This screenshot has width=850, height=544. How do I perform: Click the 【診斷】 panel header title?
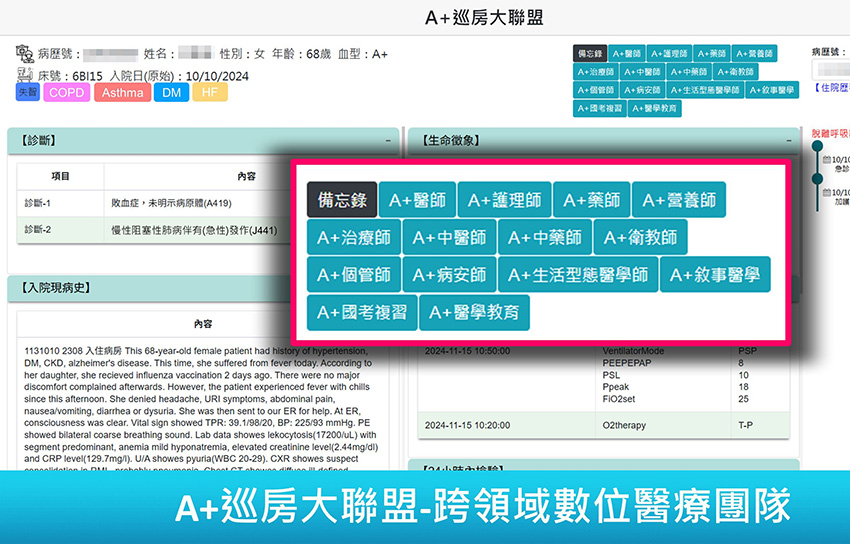tap(38, 141)
